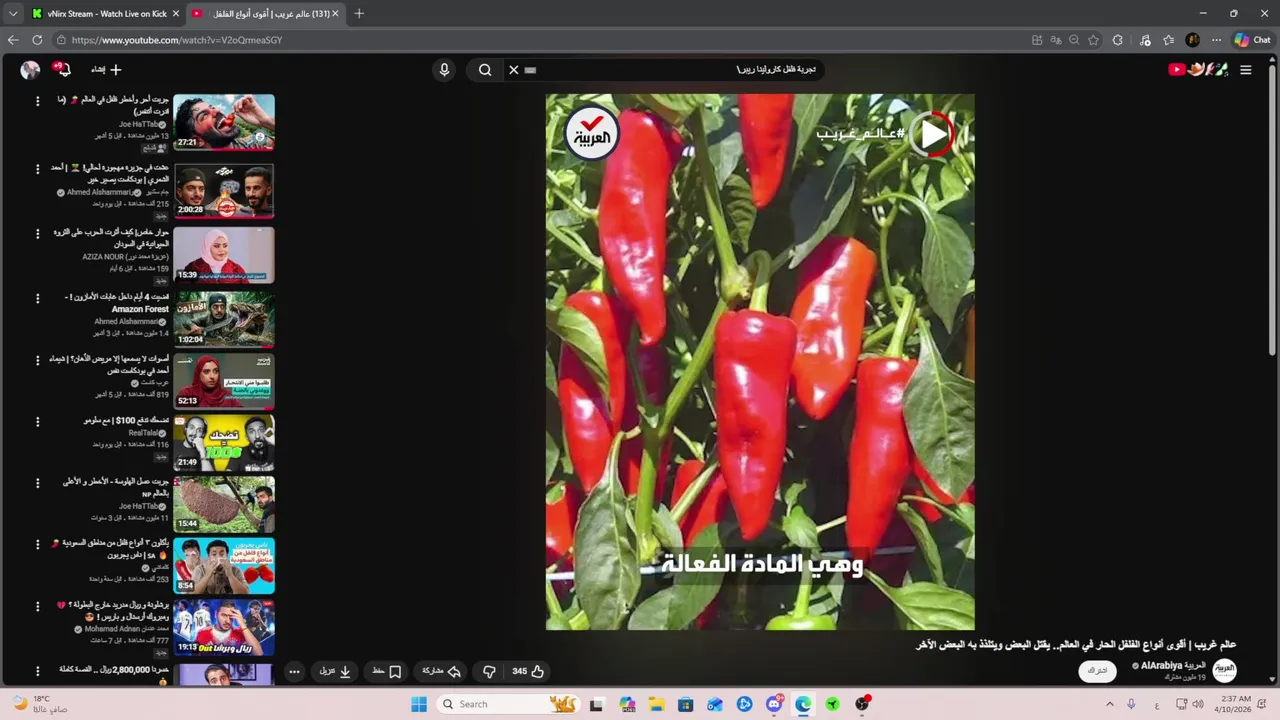The image size is (1280, 720).
Task: Open the 15:44 honey video thumbnail
Action: tap(224, 504)
